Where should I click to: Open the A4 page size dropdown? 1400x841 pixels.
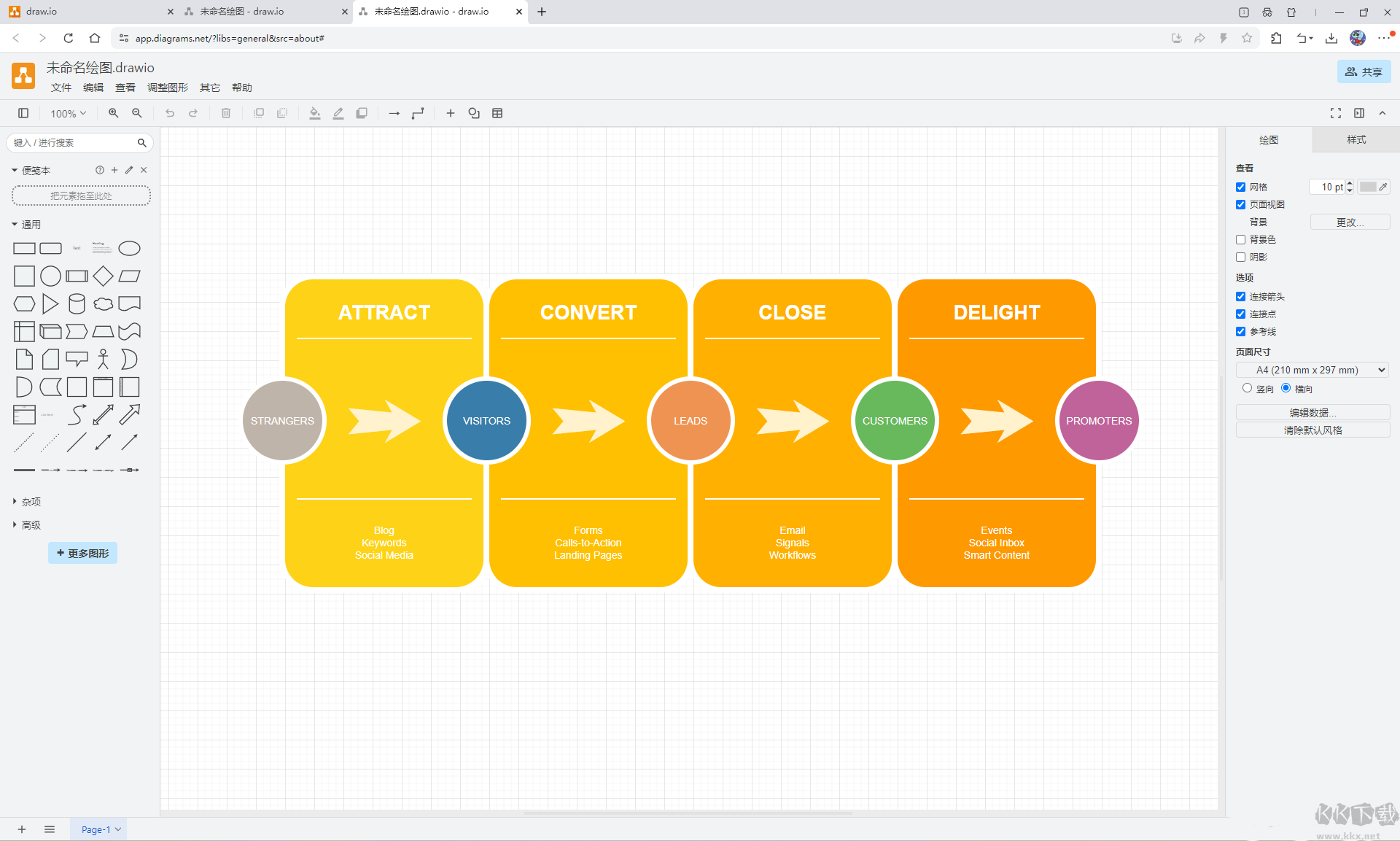(x=1312, y=370)
